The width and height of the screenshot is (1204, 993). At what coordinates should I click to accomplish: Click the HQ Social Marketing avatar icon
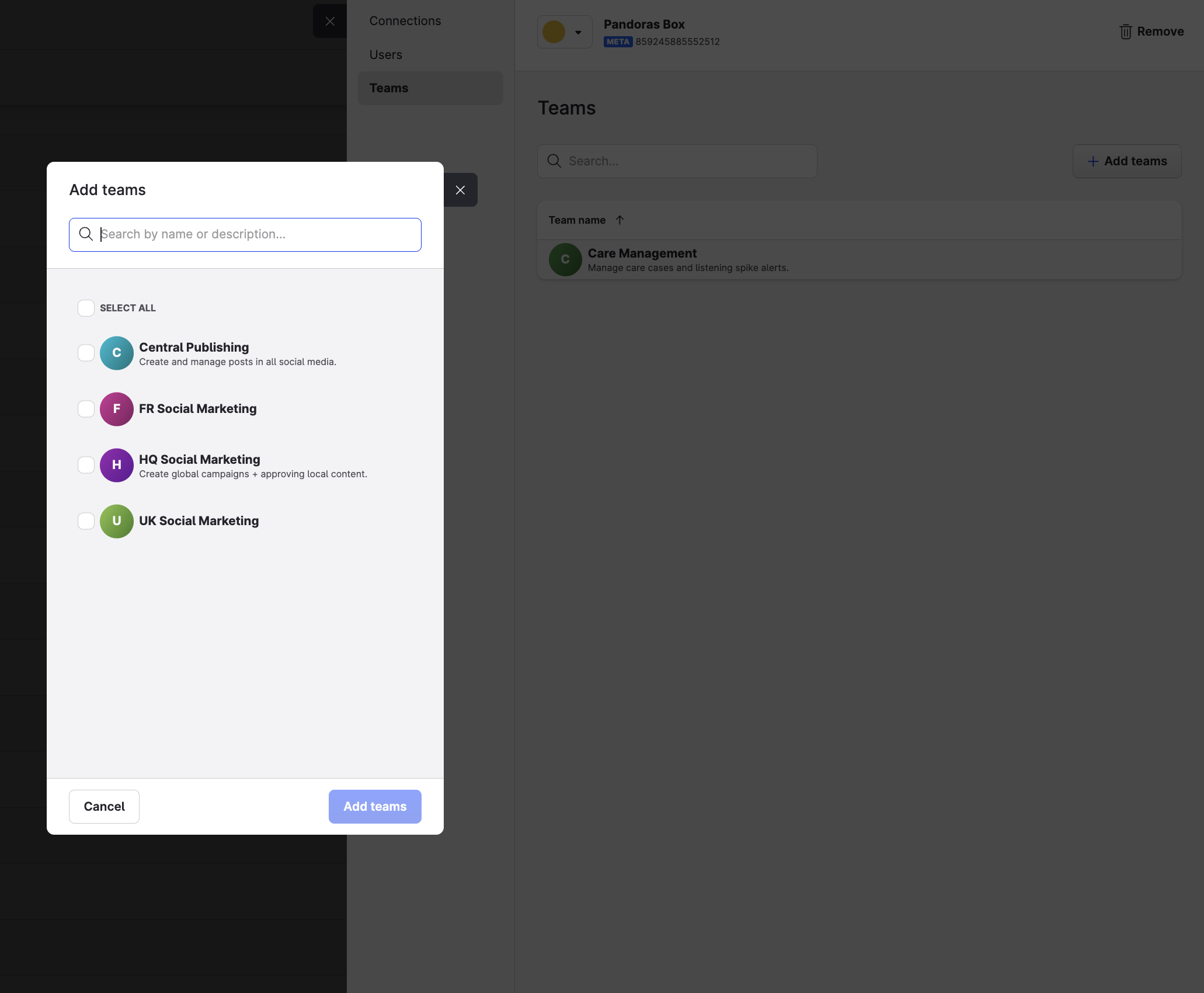117,465
